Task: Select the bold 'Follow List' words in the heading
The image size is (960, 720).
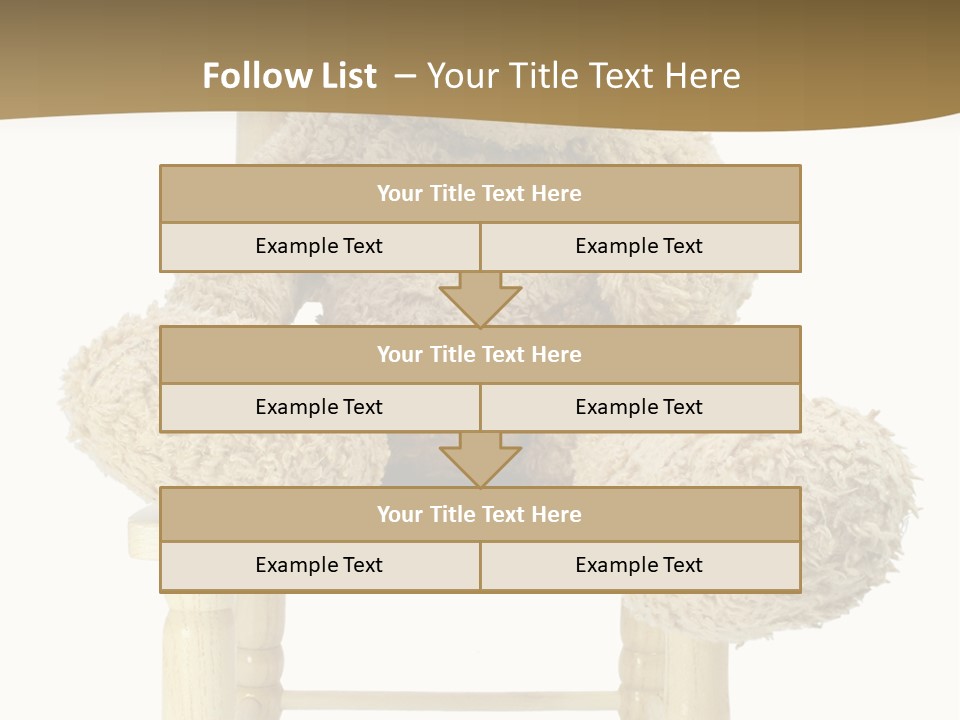Action: coord(289,76)
